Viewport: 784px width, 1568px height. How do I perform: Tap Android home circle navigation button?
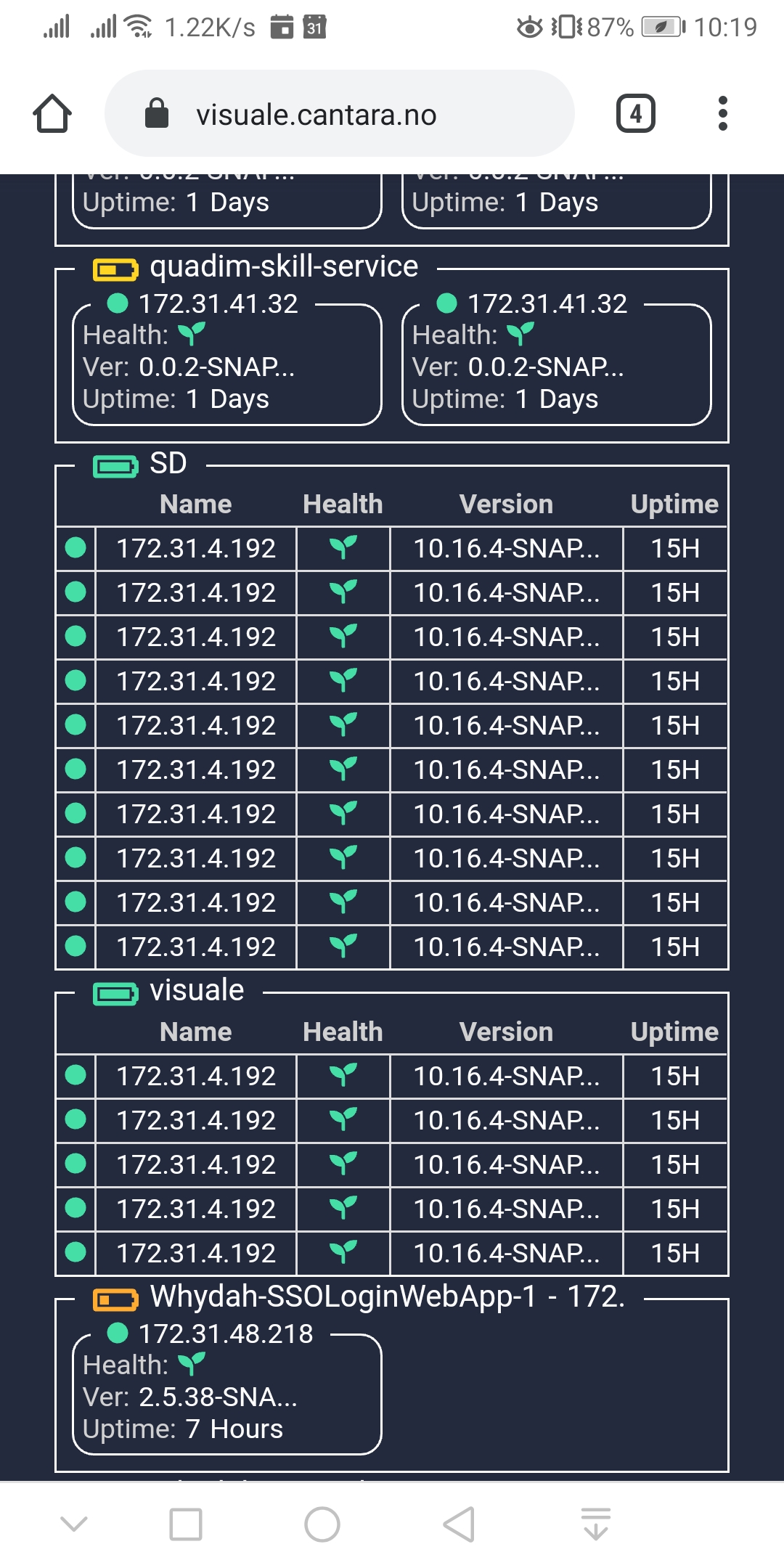click(322, 1524)
